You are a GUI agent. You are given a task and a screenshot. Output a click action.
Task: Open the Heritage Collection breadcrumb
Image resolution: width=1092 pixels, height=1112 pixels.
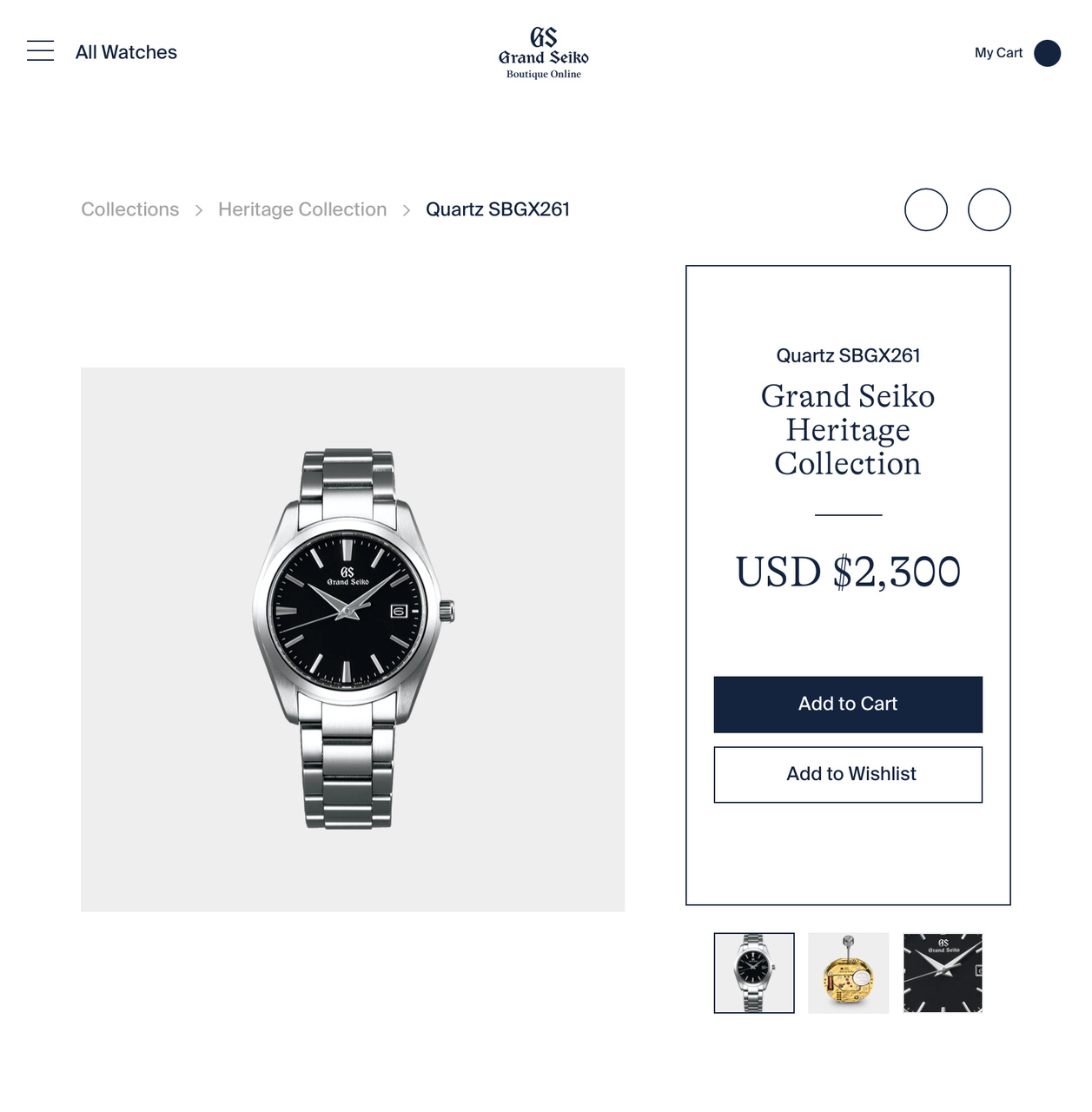pos(302,209)
